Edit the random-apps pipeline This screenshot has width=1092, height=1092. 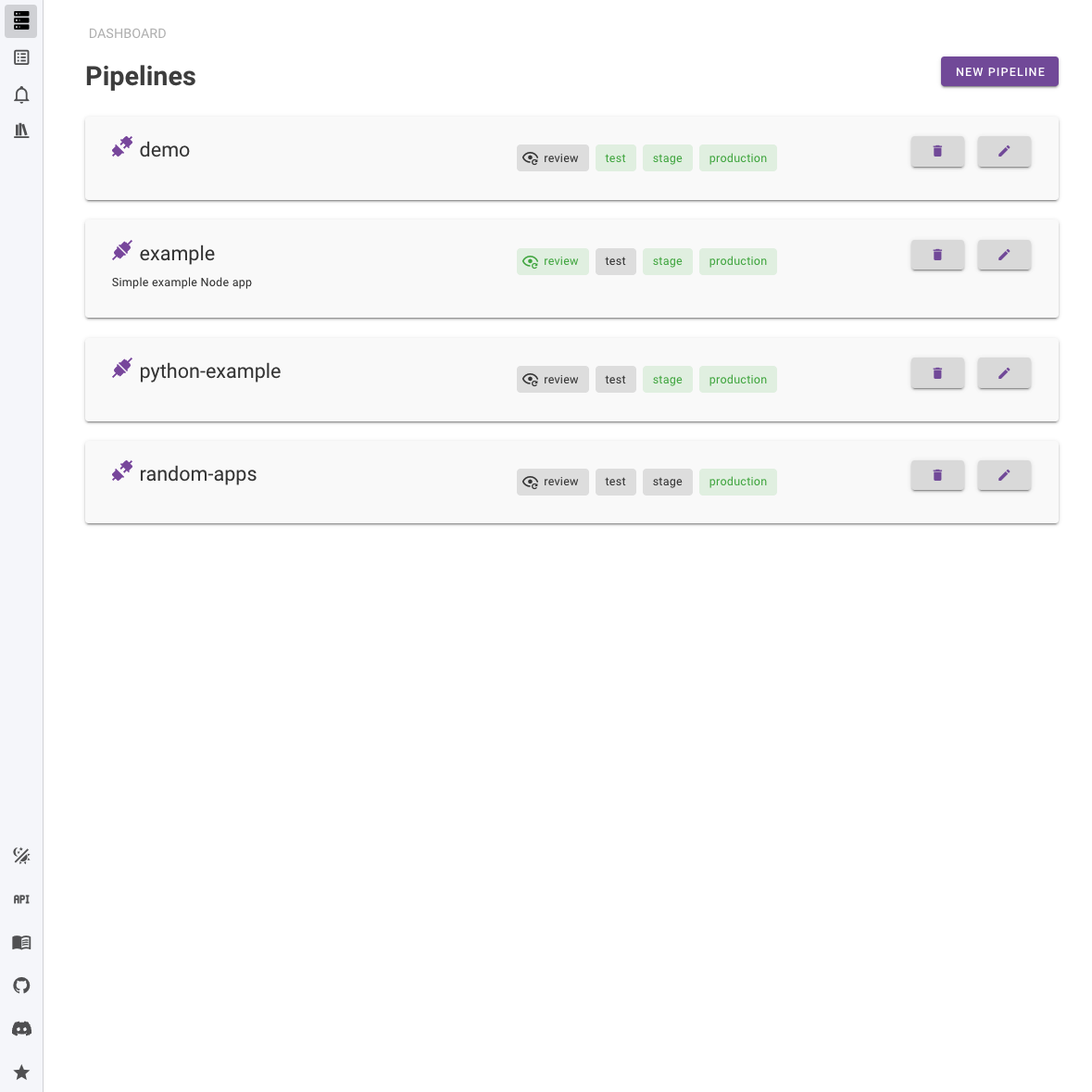(1004, 476)
